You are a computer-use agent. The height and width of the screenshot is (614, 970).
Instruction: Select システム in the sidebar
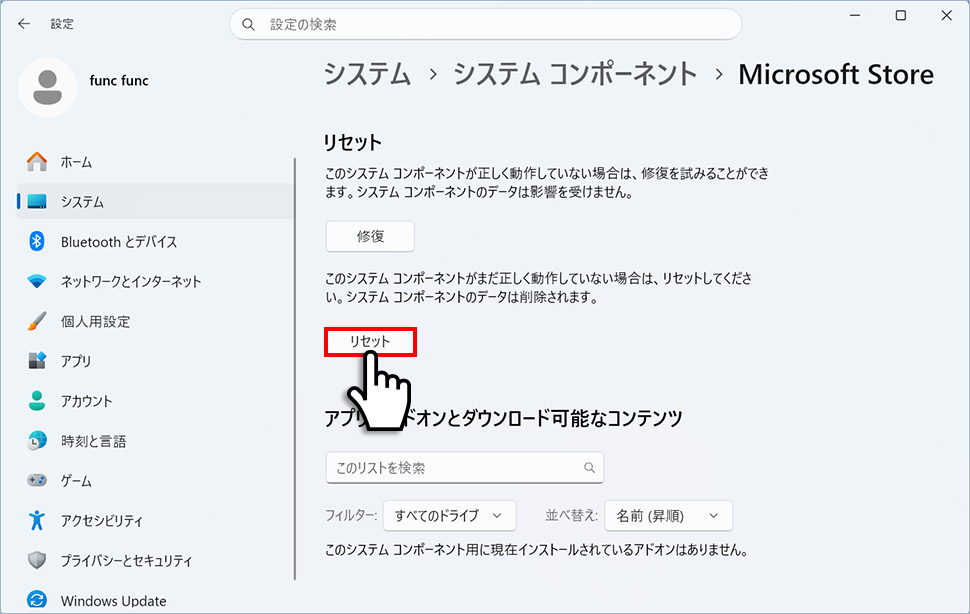(155, 202)
